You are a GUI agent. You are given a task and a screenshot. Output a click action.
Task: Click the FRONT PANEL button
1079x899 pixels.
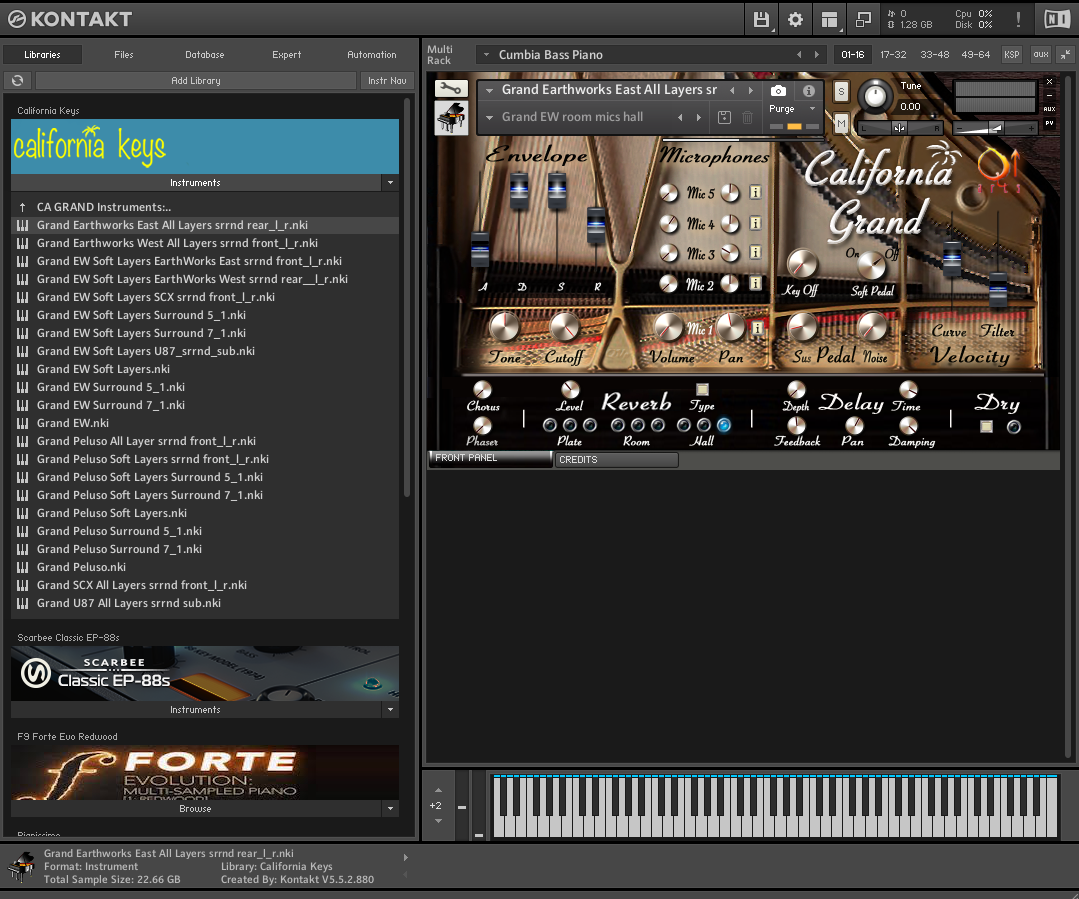coord(490,458)
